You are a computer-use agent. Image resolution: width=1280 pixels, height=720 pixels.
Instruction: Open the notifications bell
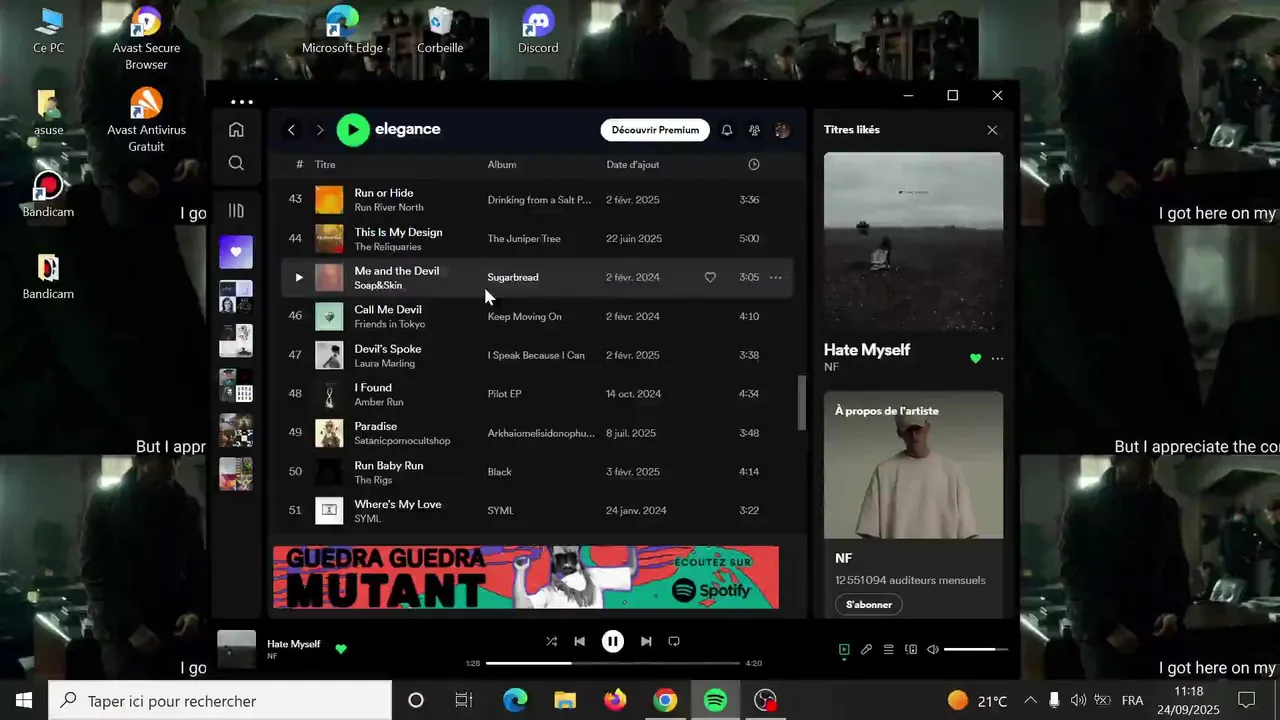coord(727,130)
